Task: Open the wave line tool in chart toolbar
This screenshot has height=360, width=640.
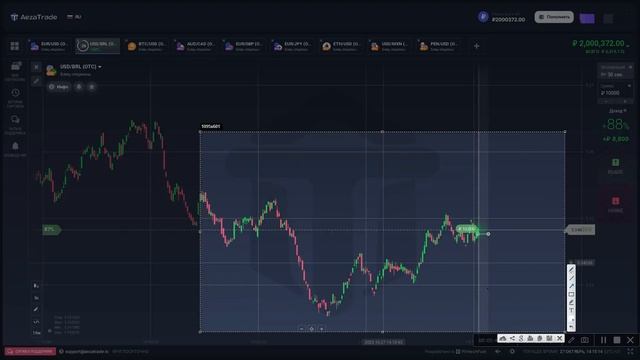Action: pos(36,322)
